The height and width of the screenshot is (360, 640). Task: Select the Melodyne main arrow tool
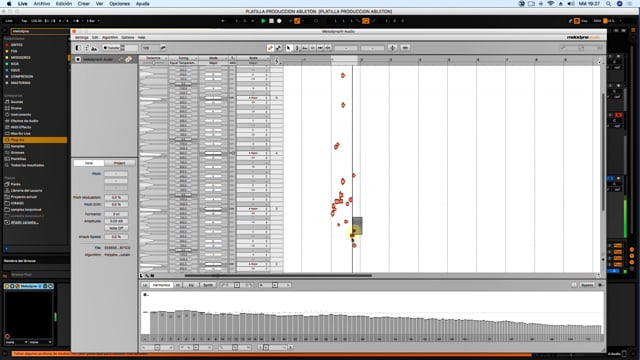[x=289, y=48]
